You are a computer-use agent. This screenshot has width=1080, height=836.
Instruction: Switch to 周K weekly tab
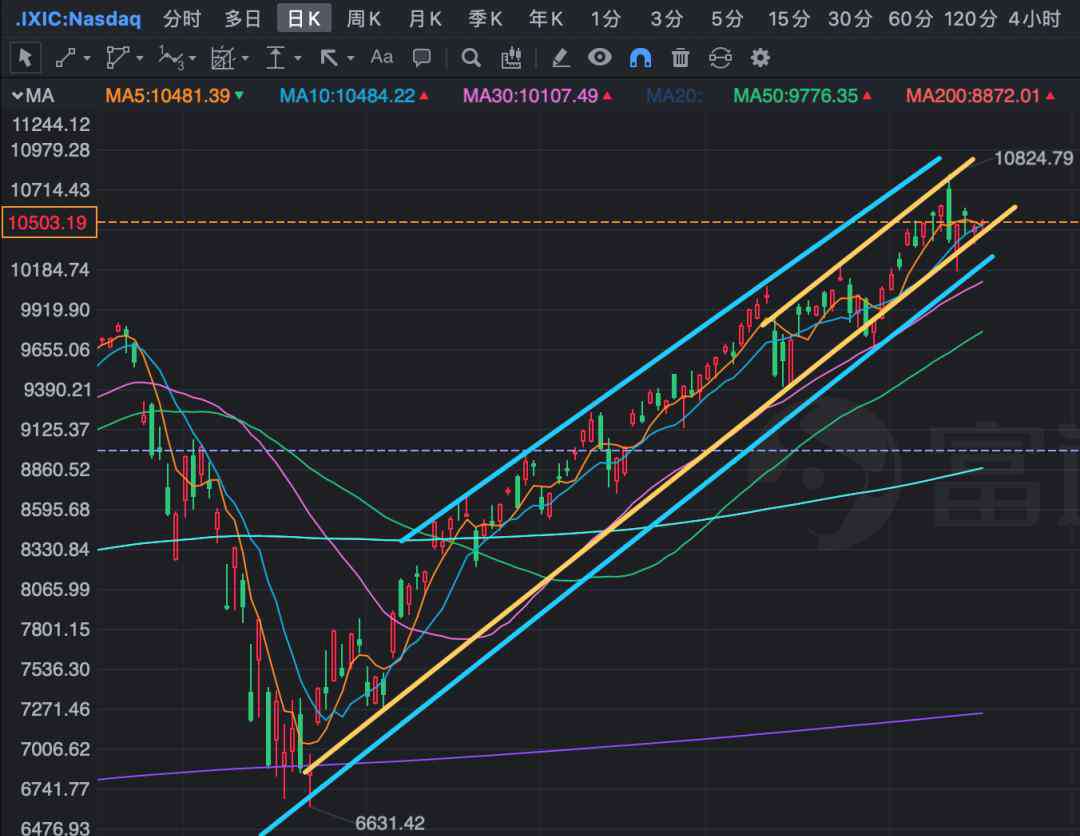[x=364, y=19]
